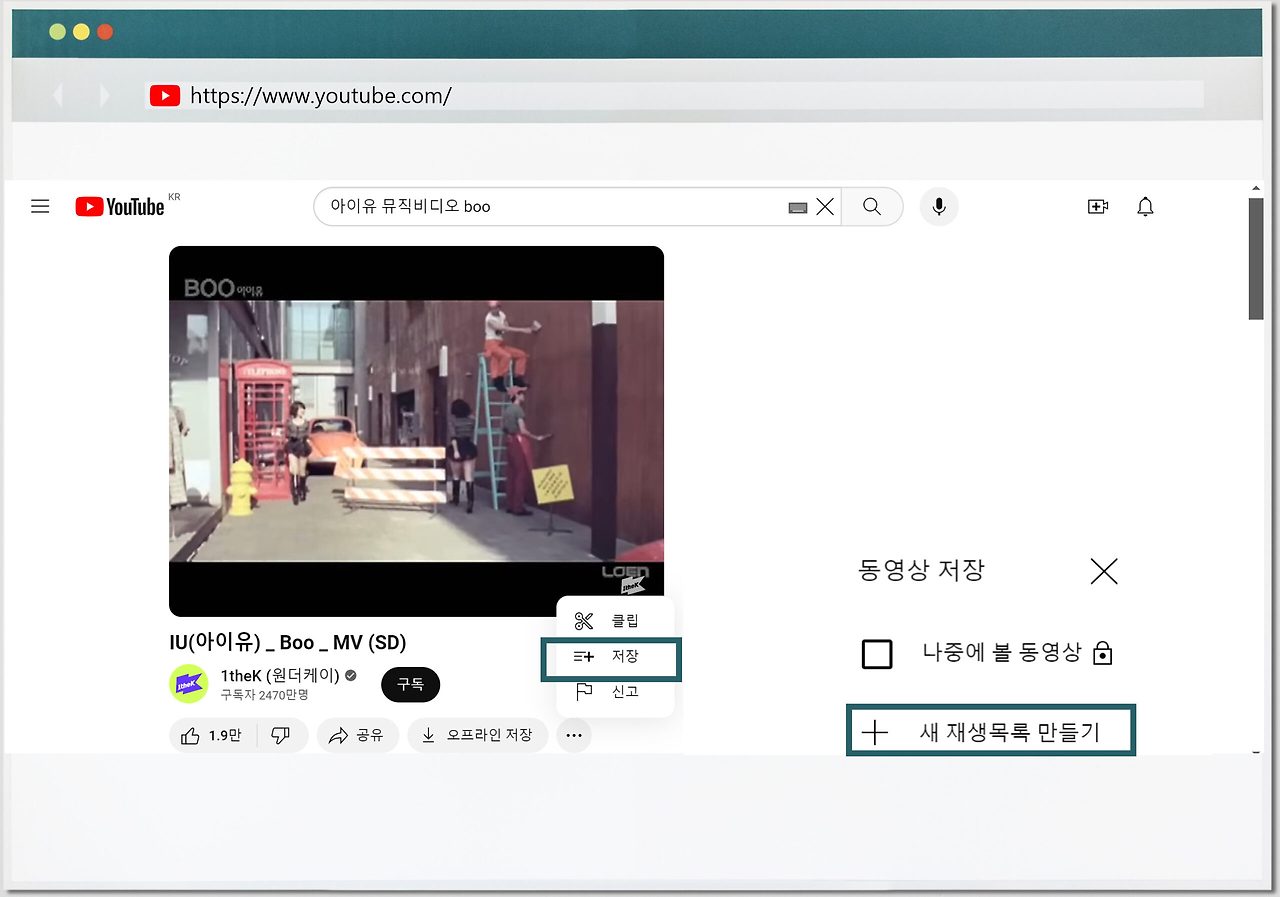The height and width of the screenshot is (897, 1280).
Task: Click the 동영상 저장 dialog heading
Action: point(921,571)
